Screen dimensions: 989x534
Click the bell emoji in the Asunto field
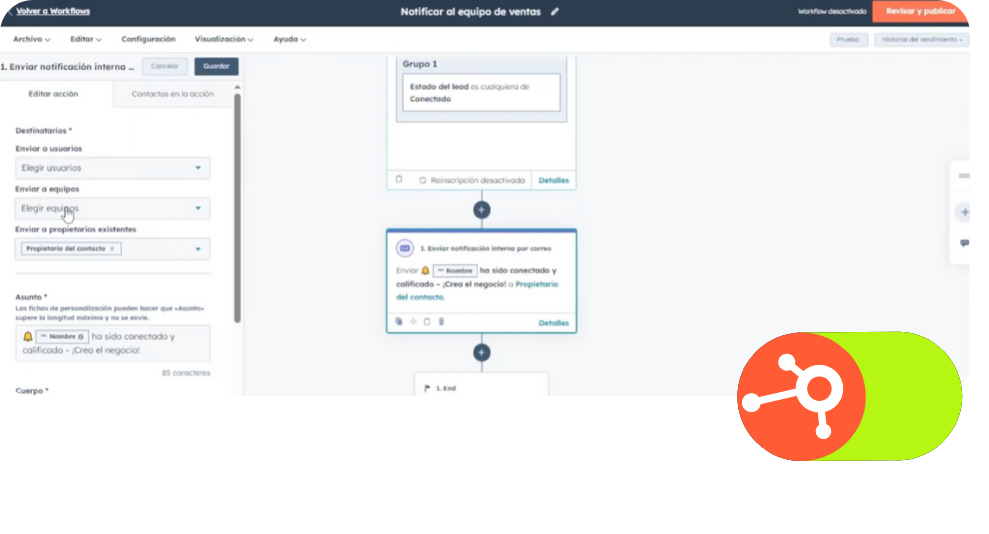(x=28, y=337)
